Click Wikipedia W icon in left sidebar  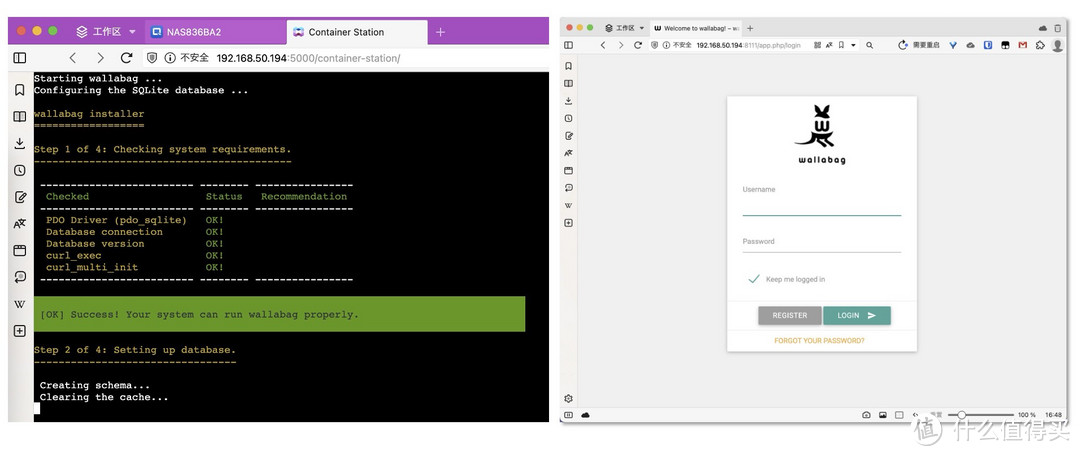point(19,304)
